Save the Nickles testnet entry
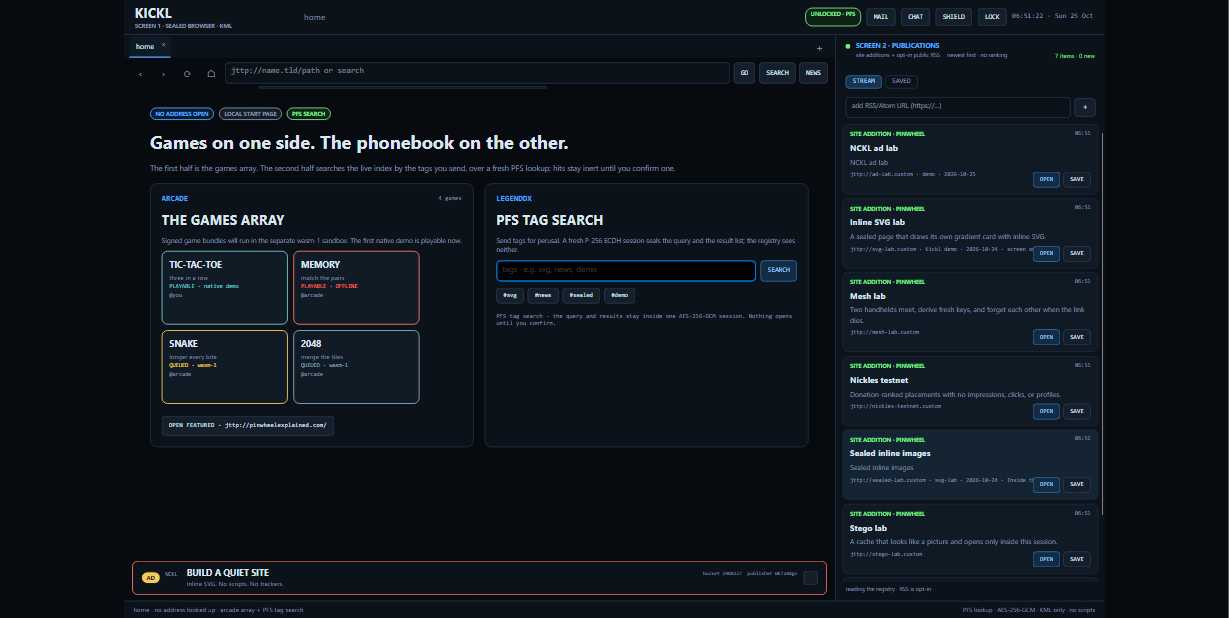 1077,411
